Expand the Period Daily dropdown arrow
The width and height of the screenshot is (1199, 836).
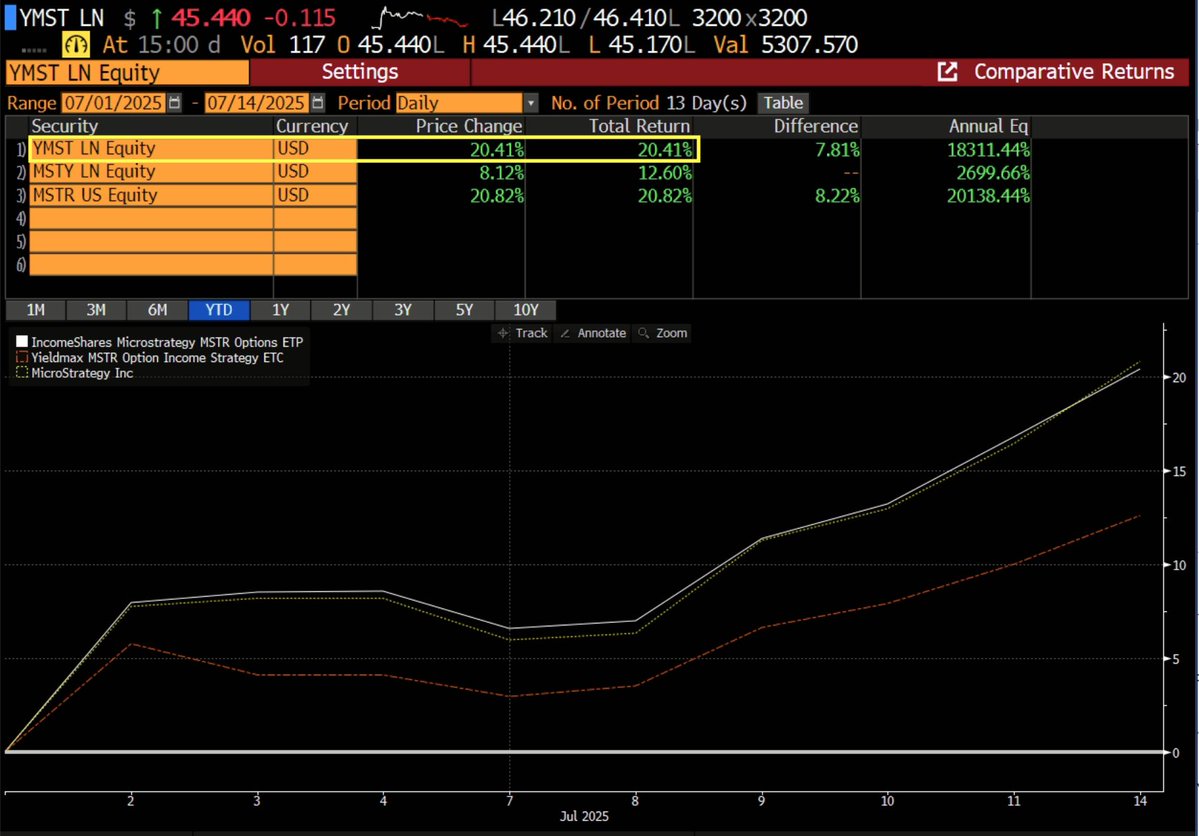click(531, 102)
